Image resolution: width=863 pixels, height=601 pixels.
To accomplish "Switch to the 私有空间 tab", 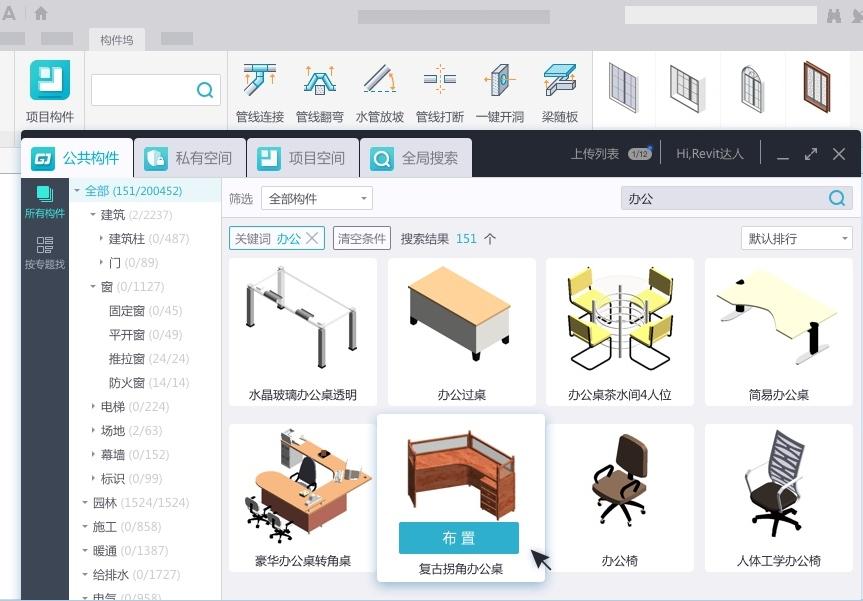I will click(x=190, y=158).
